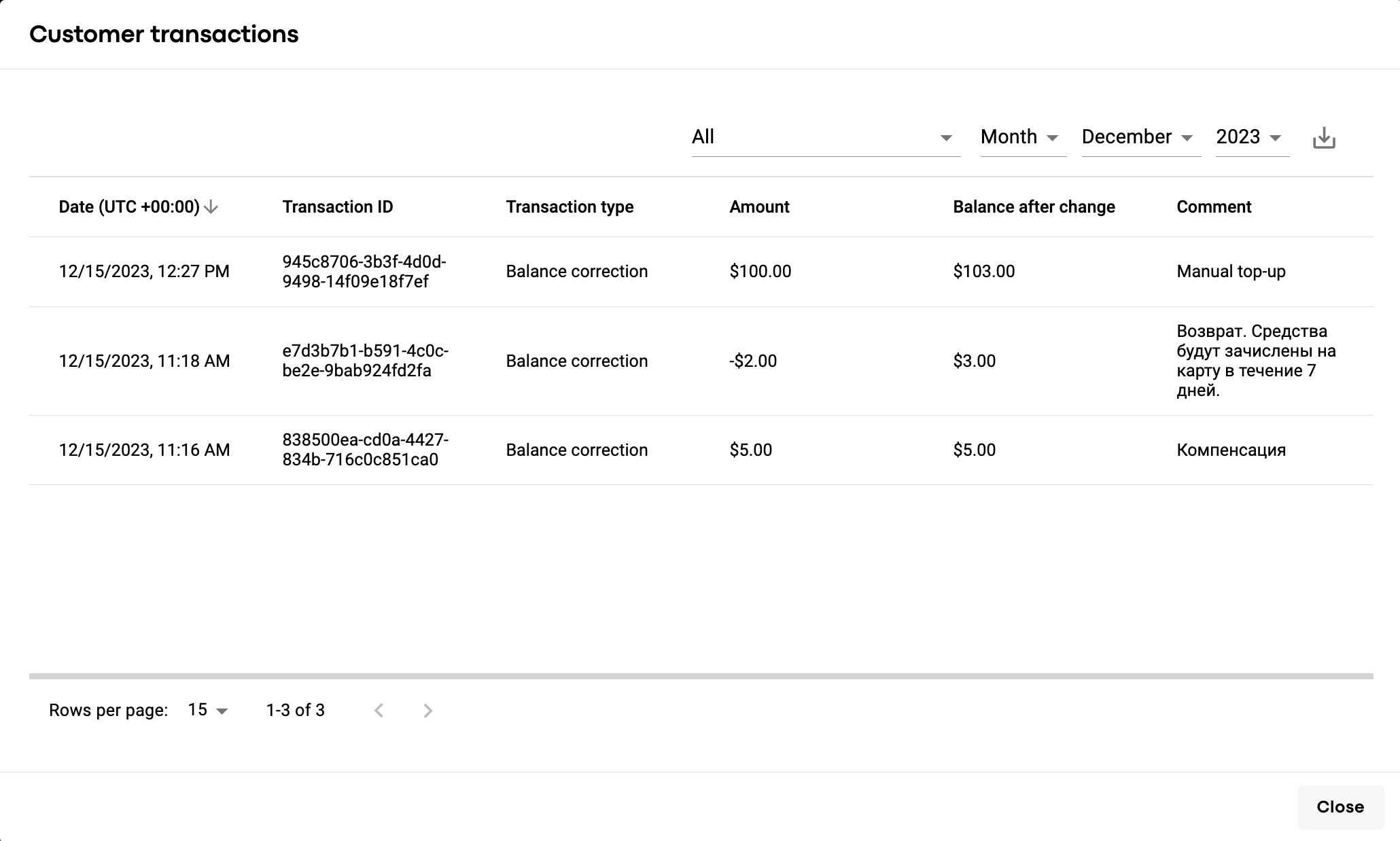This screenshot has width=1400, height=841.
Task: Click the Transaction ID column header
Action: click(x=338, y=207)
